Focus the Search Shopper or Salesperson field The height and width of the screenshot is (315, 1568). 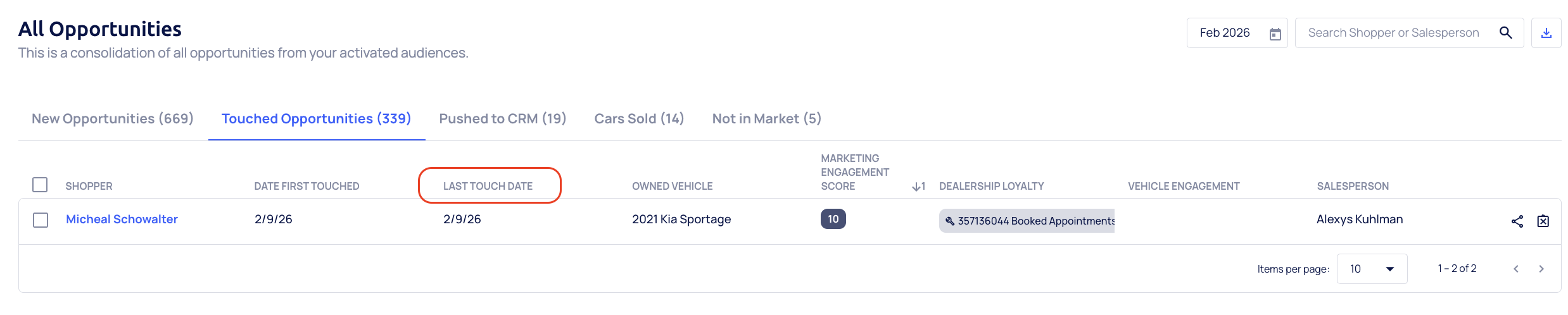click(1393, 33)
